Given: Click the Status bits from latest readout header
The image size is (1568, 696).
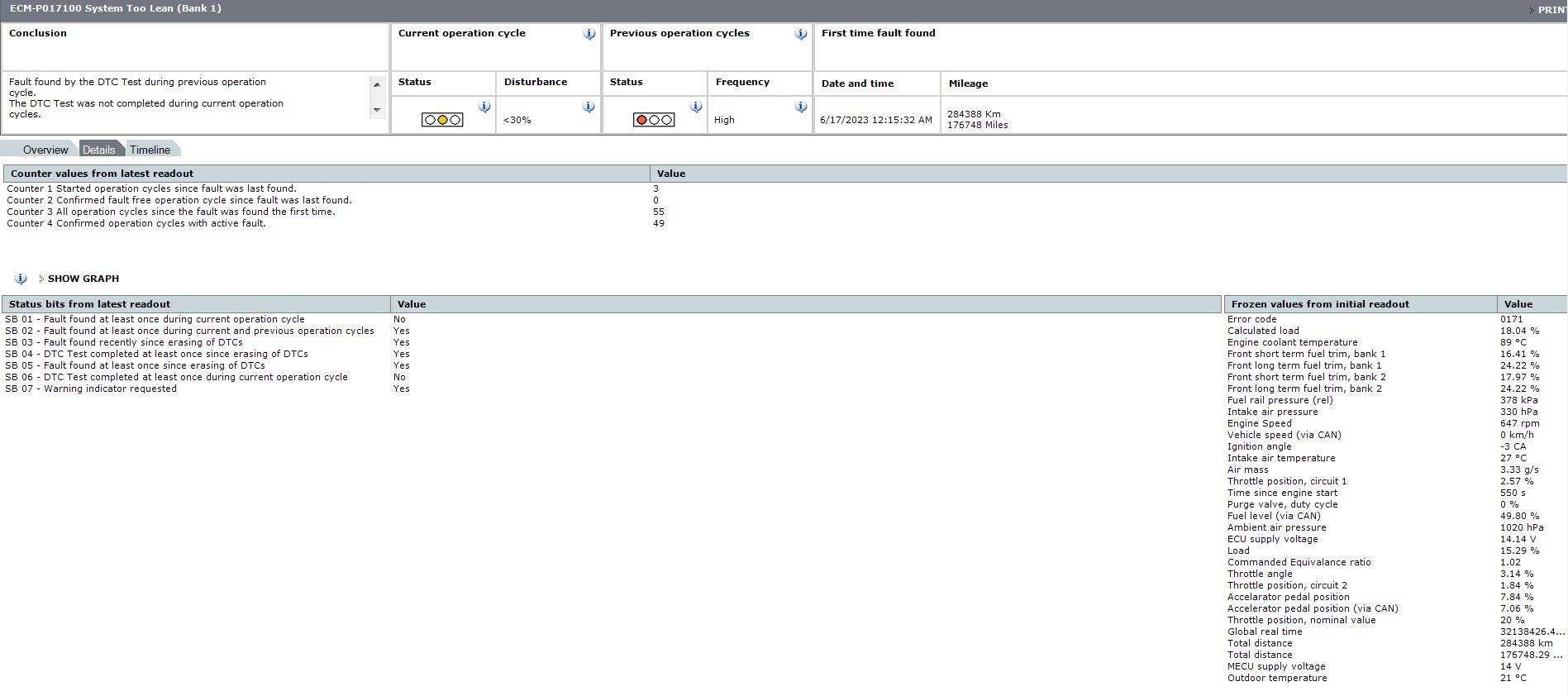Looking at the screenshot, I should (89, 304).
